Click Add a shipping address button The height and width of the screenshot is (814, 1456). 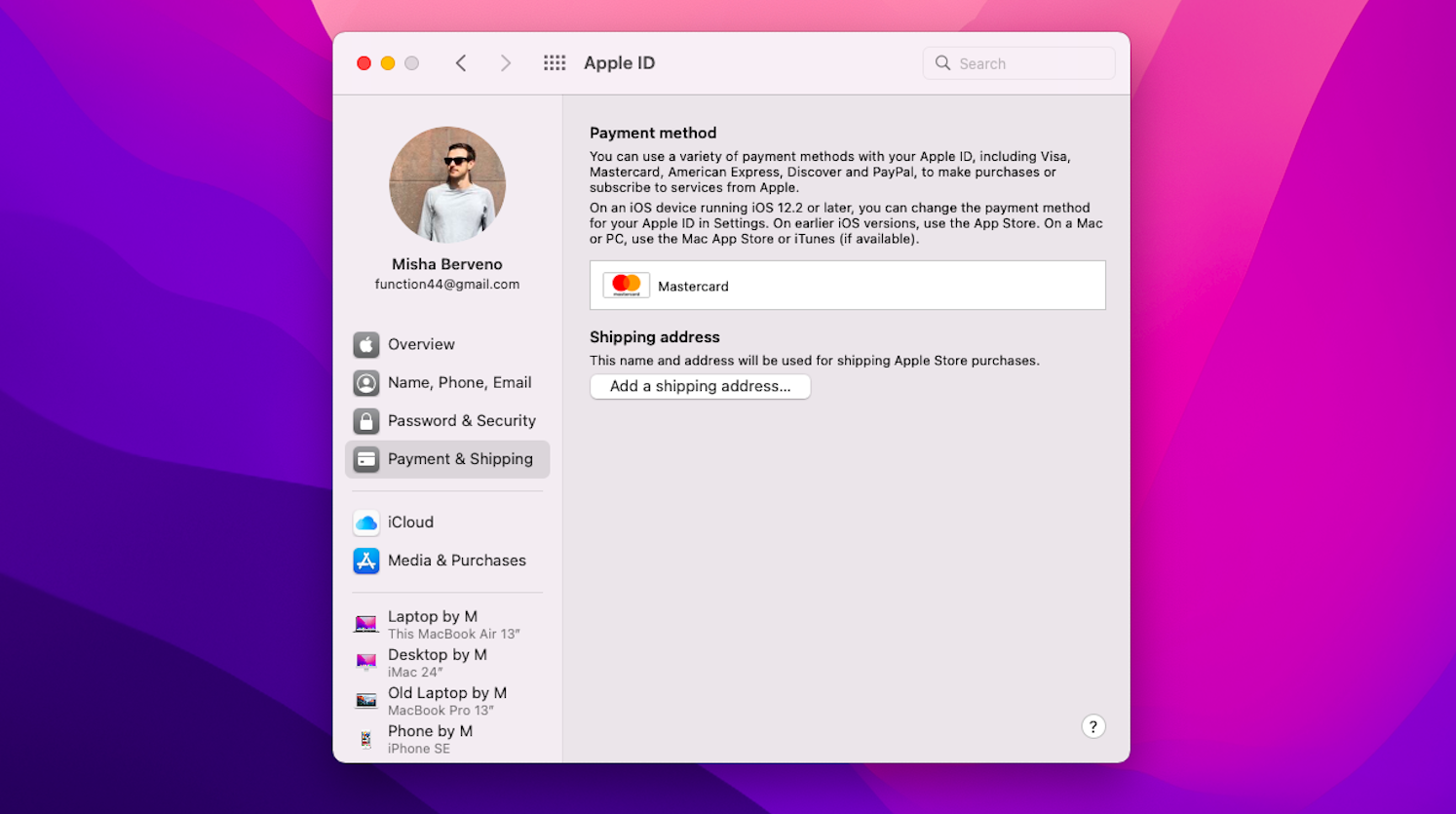pyautogui.click(x=700, y=387)
